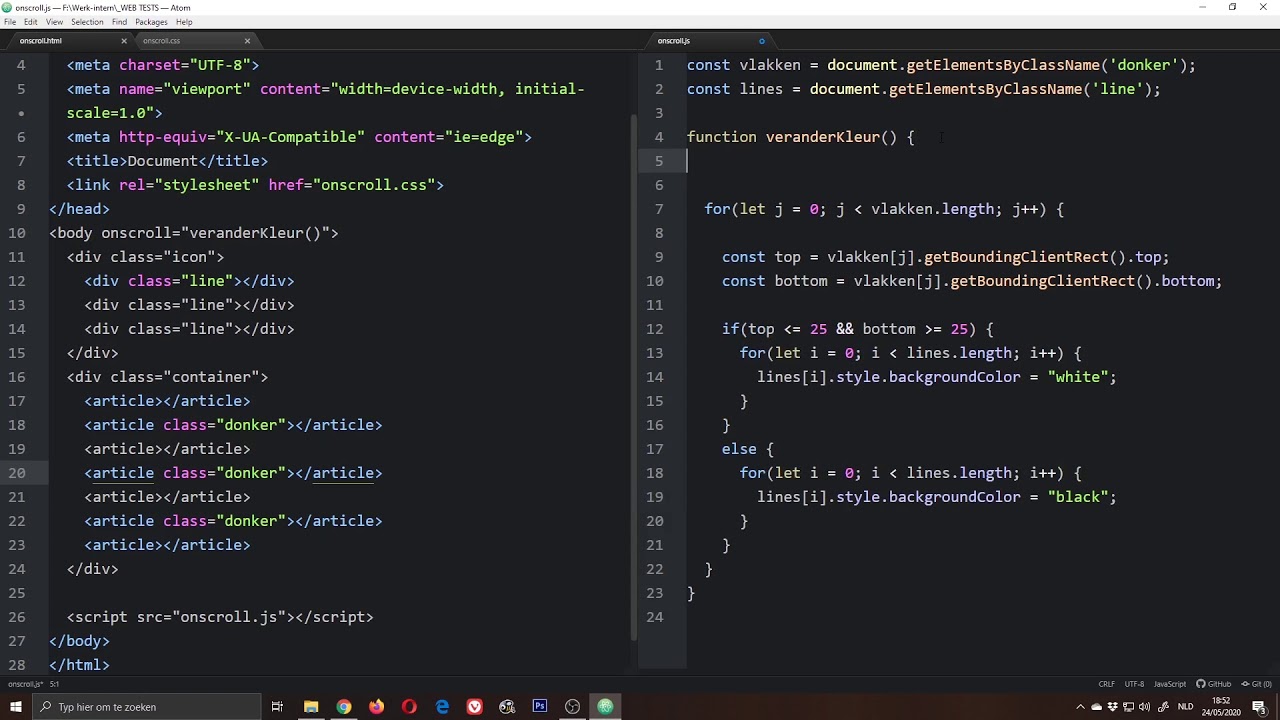Image resolution: width=1280 pixels, height=720 pixels.
Task: Close the onscroll.html tab
Action: pos(124,41)
